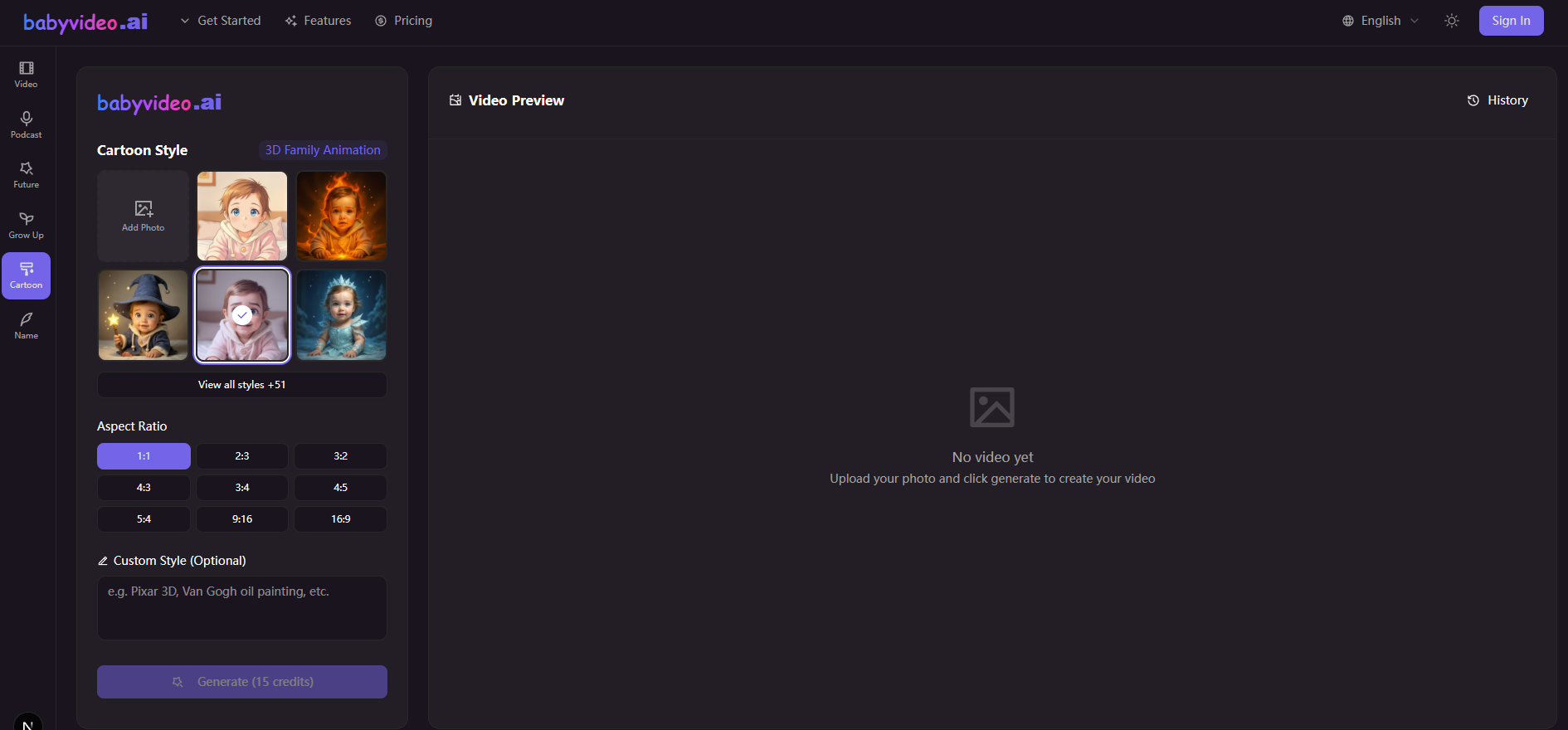Screen dimensions: 1568x730
Task: Click the Add Photo upload tile
Action: (143, 216)
